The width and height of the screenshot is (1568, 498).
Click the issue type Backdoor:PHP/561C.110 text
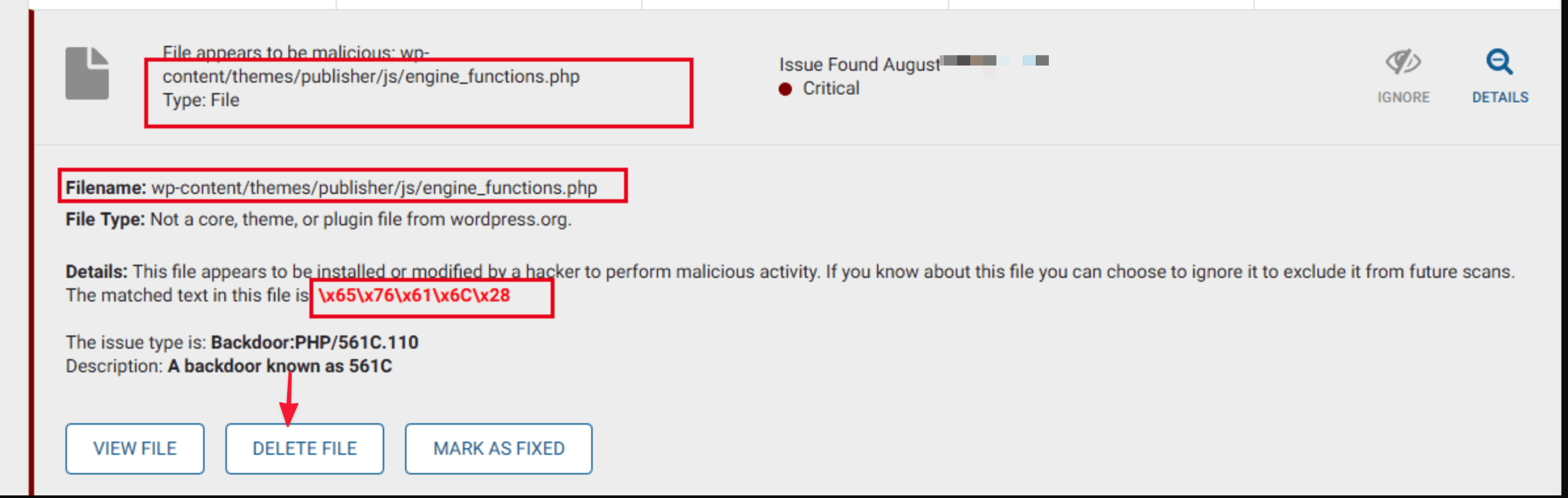[x=314, y=343]
